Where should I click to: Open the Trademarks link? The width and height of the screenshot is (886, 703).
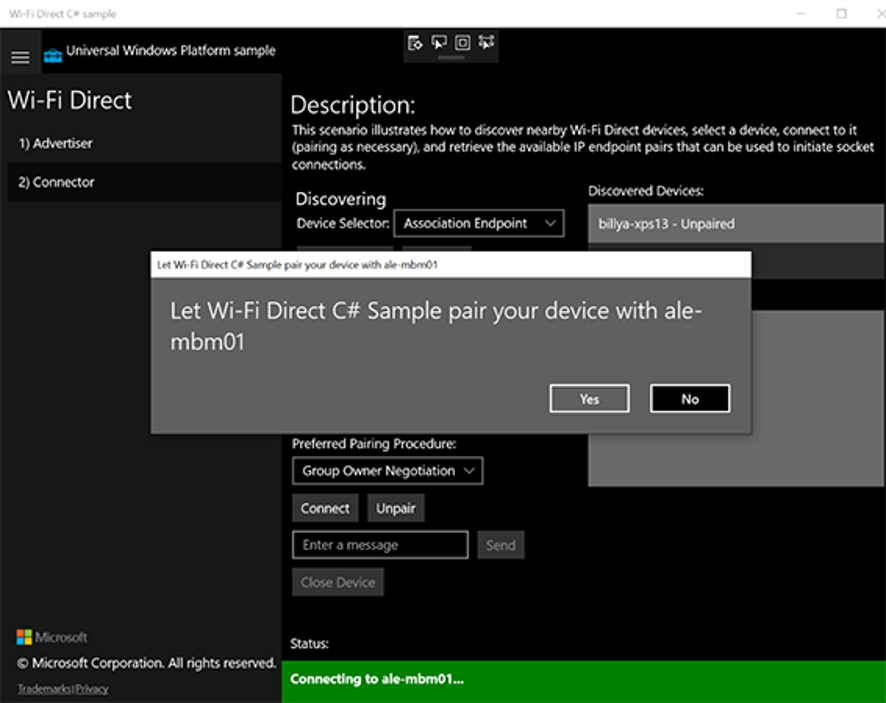tap(45, 689)
